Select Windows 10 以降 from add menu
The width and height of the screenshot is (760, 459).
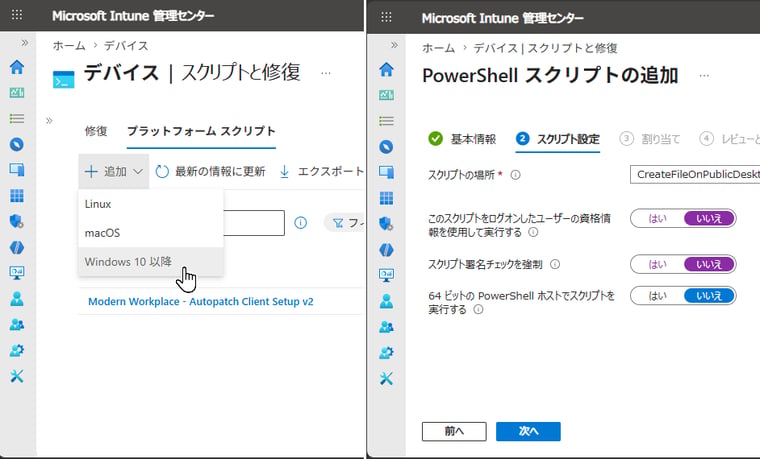pos(151,262)
